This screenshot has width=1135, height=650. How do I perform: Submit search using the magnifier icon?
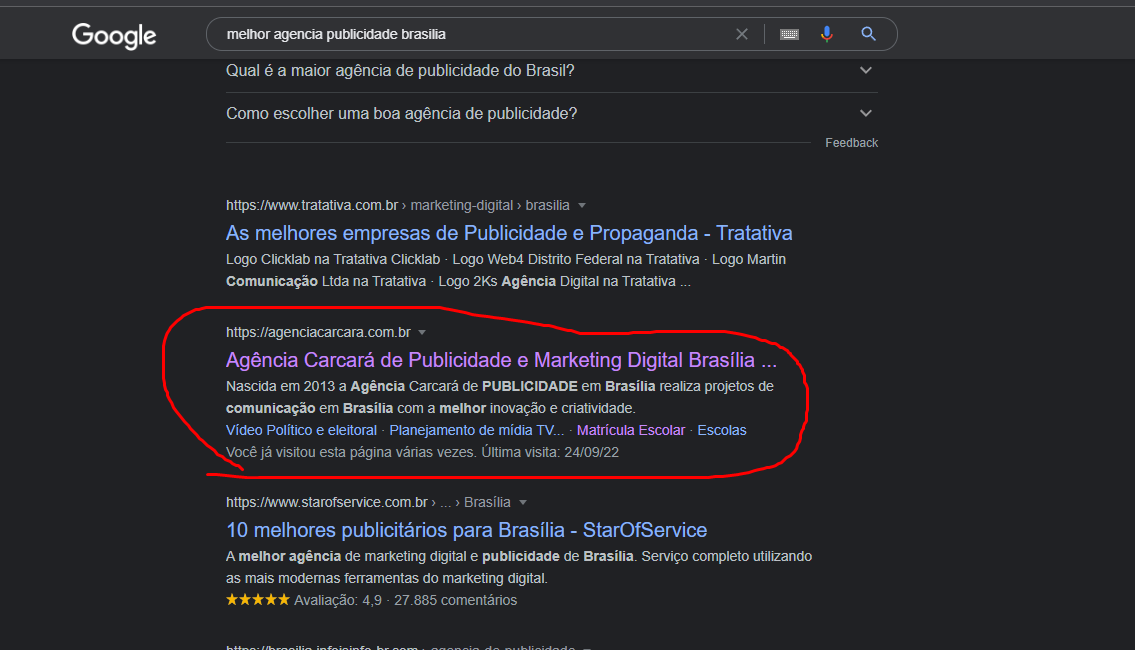[869, 34]
